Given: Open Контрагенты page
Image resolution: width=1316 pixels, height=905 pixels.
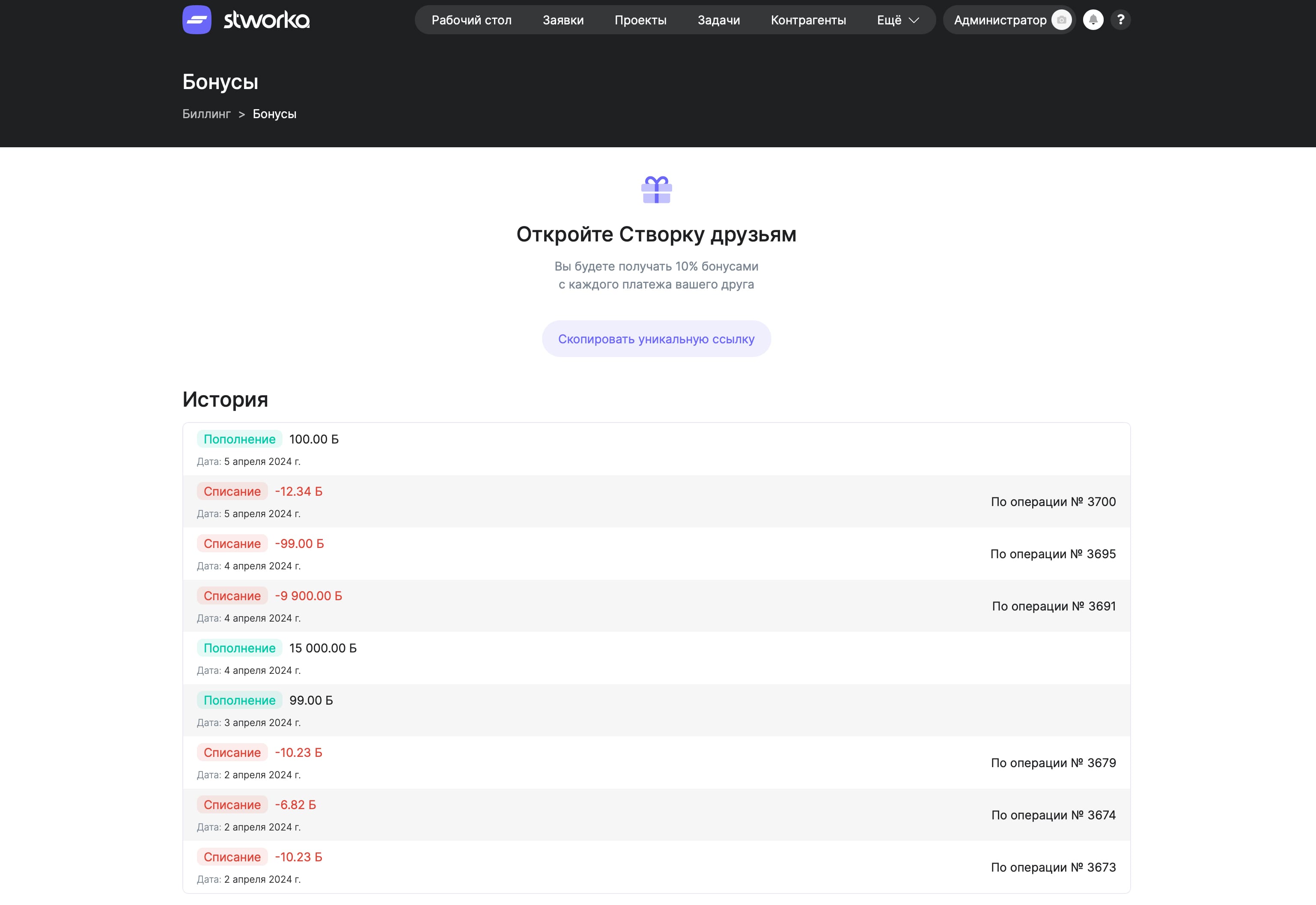Looking at the screenshot, I should click(808, 20).
